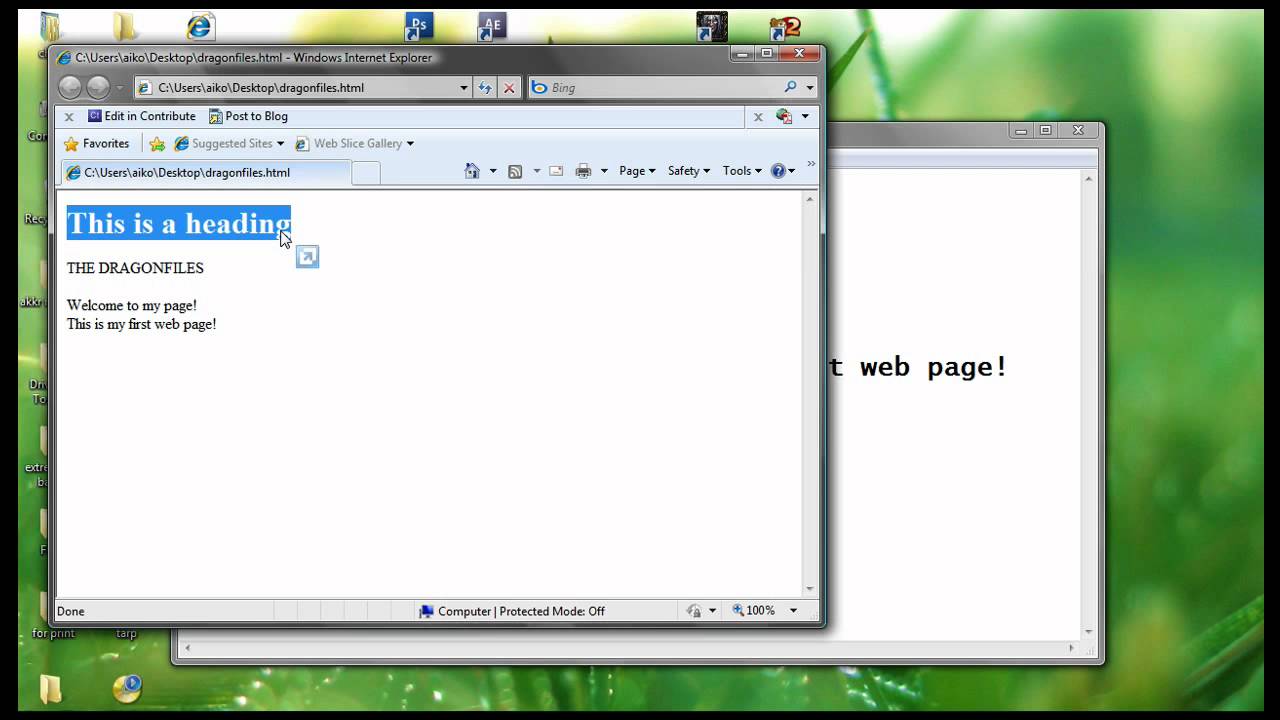Click the text 'This is my first web page!'
The width and height of the screenshot is (1280, 720).
(142, 324)
